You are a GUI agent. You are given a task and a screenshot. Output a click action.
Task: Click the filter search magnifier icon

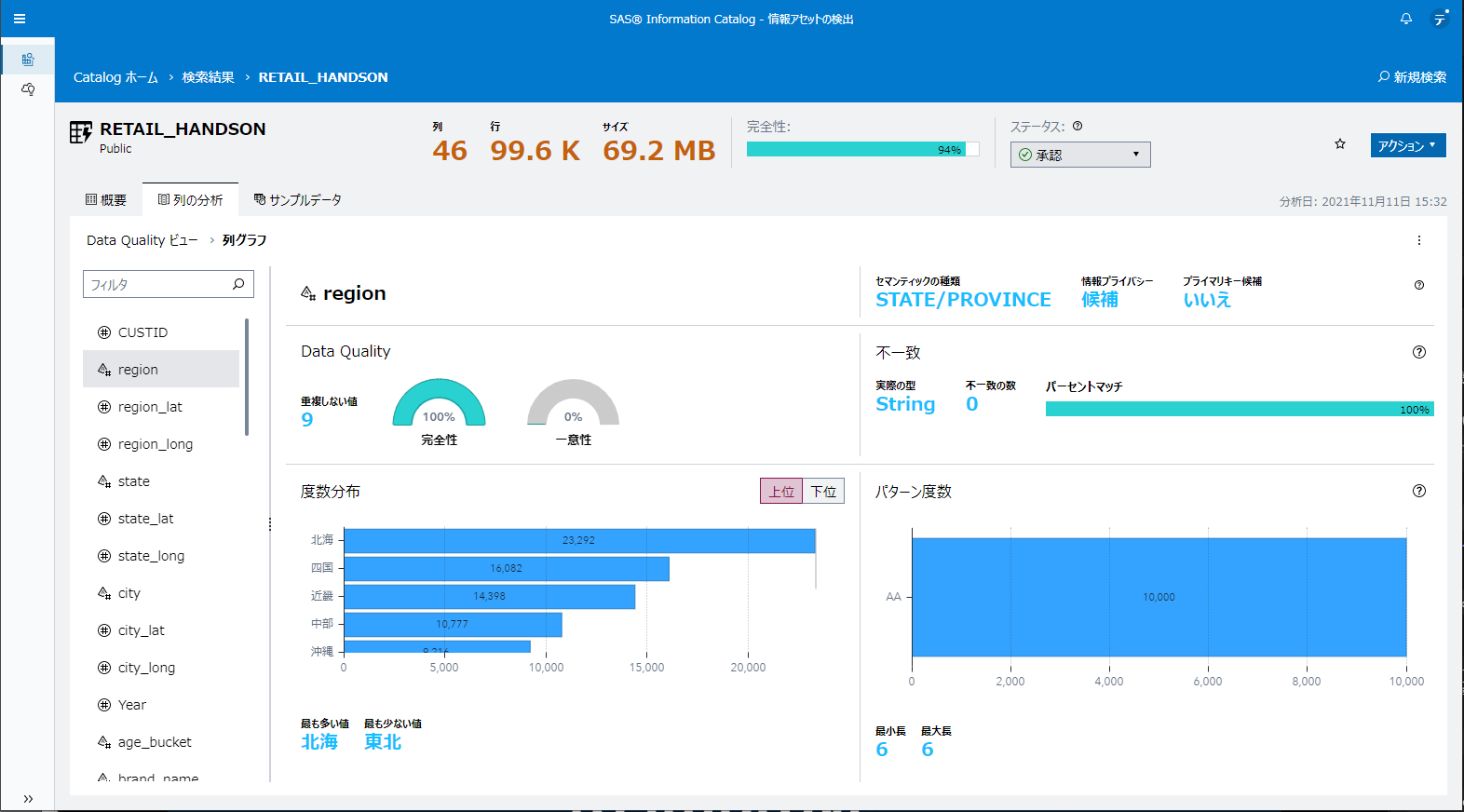click(238, 284)
